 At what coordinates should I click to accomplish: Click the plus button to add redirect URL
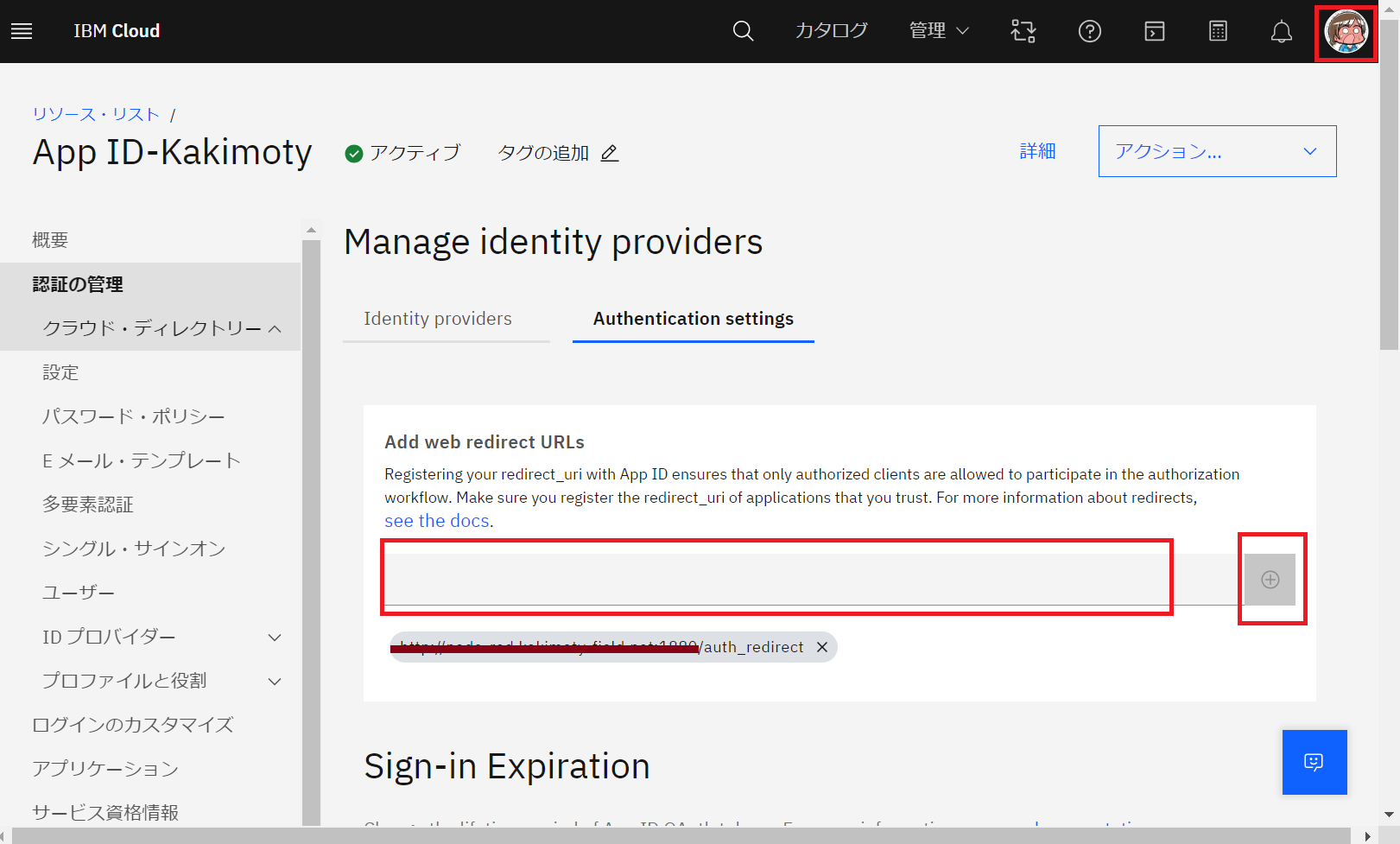1270,580
